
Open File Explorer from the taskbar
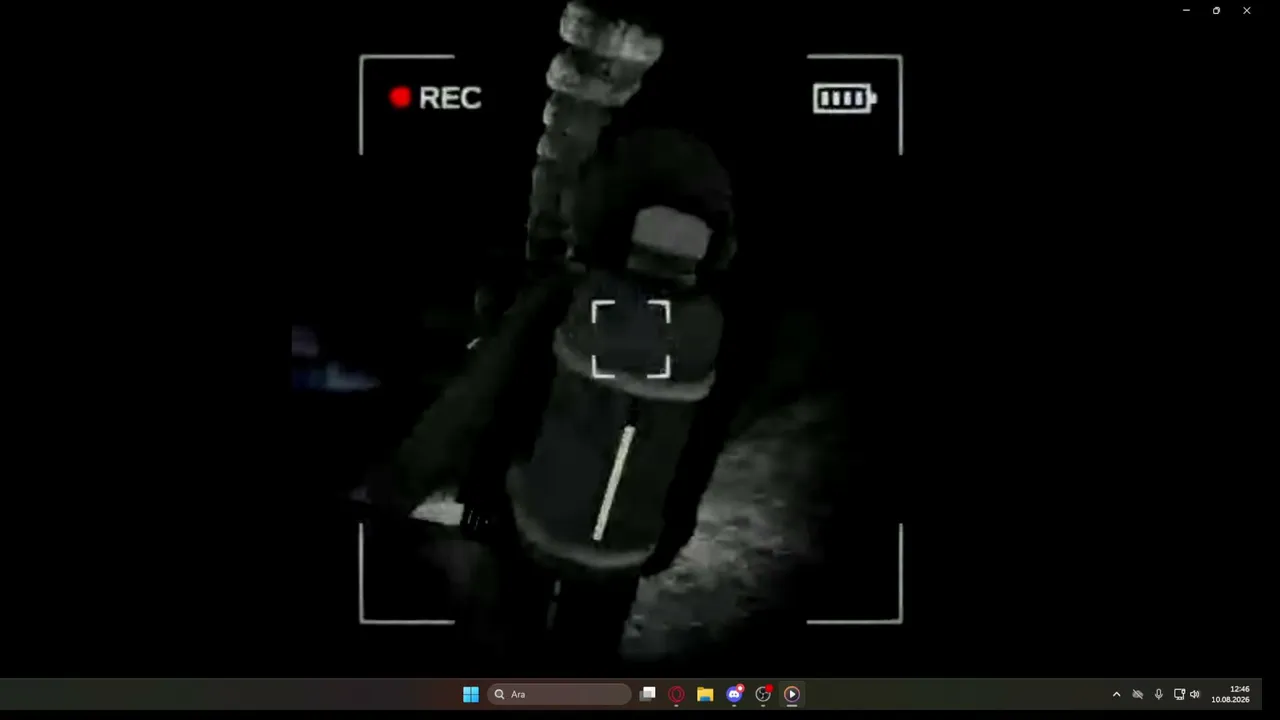[x=705, y=694]
